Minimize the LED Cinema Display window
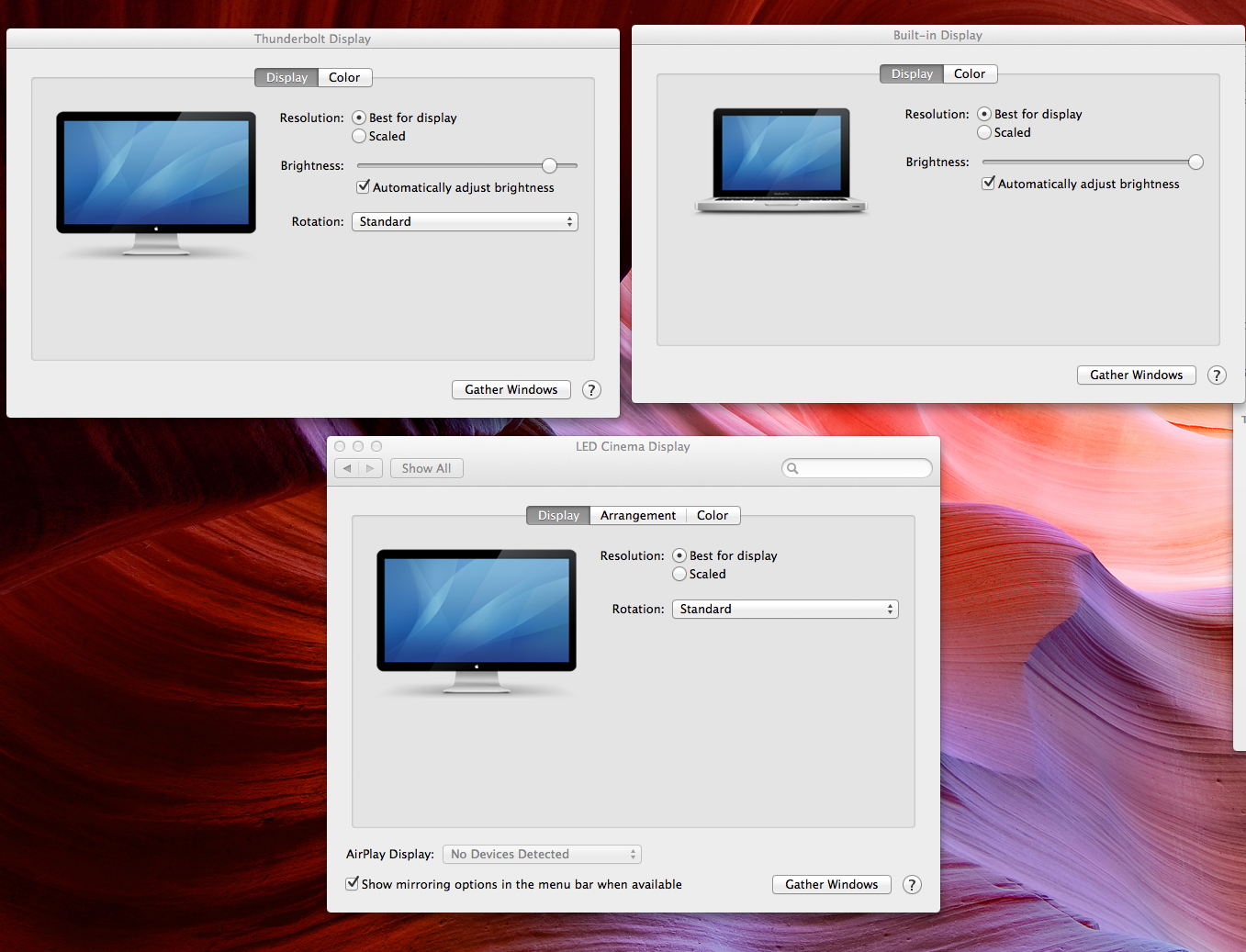 [358, 447]
